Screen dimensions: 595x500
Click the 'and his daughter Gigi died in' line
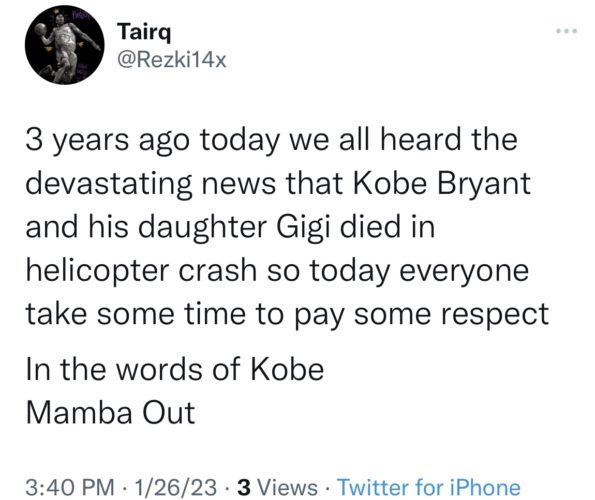click(230, 227)
